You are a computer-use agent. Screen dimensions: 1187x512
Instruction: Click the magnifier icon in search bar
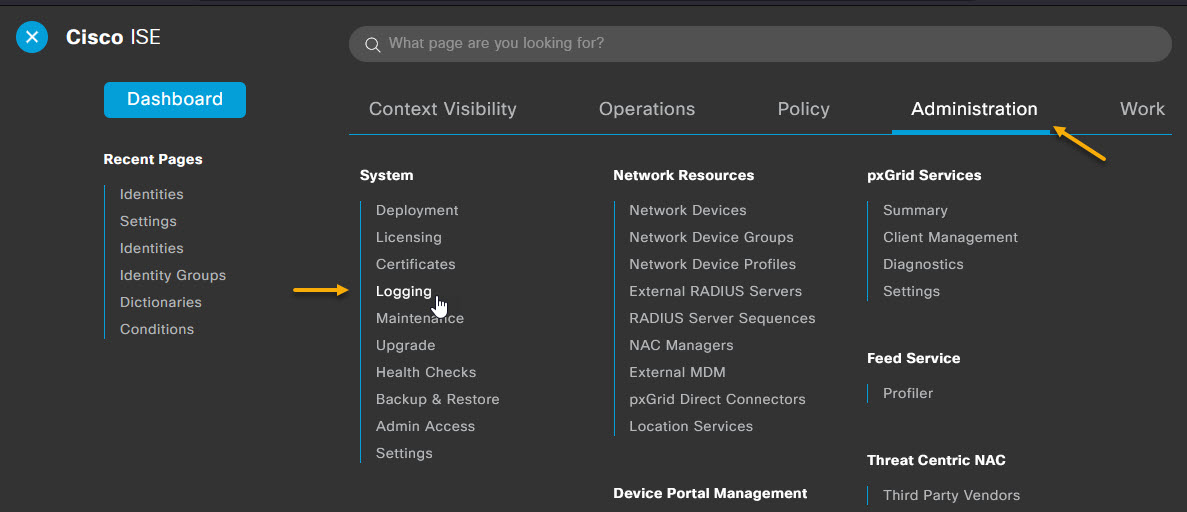tap(372, 44)
